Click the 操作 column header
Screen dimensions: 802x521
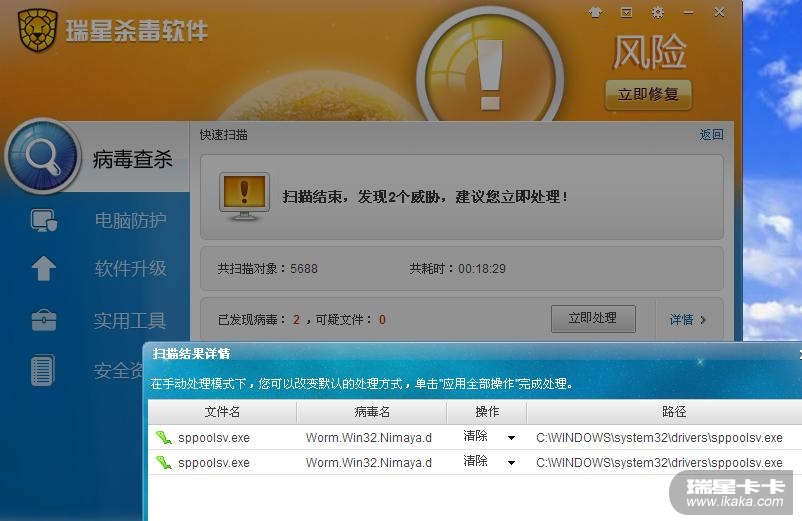point(487,412)
